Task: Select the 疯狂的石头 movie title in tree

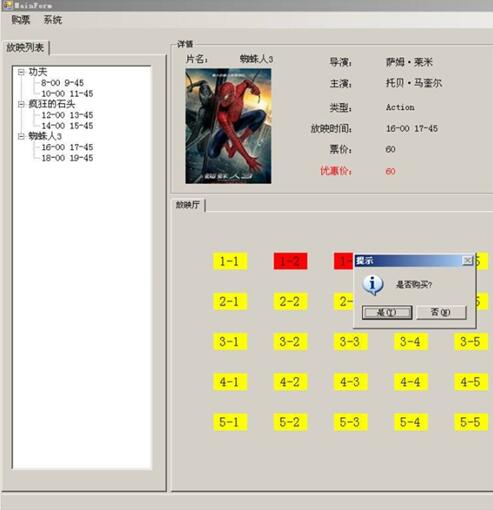Action: (52, 104)
